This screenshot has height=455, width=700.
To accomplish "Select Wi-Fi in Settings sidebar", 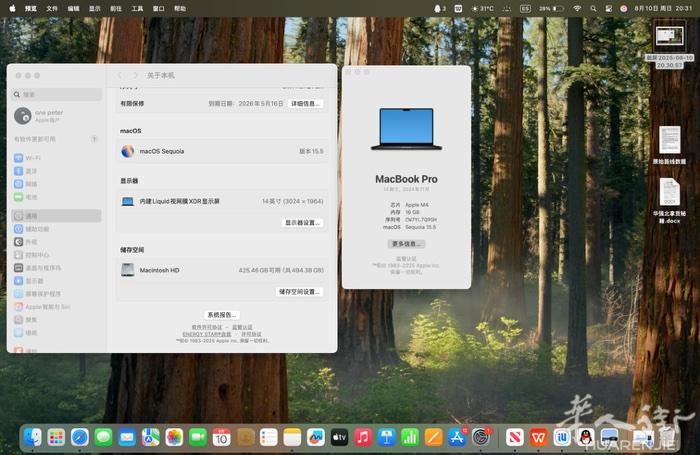I will (x=57, y=158).
